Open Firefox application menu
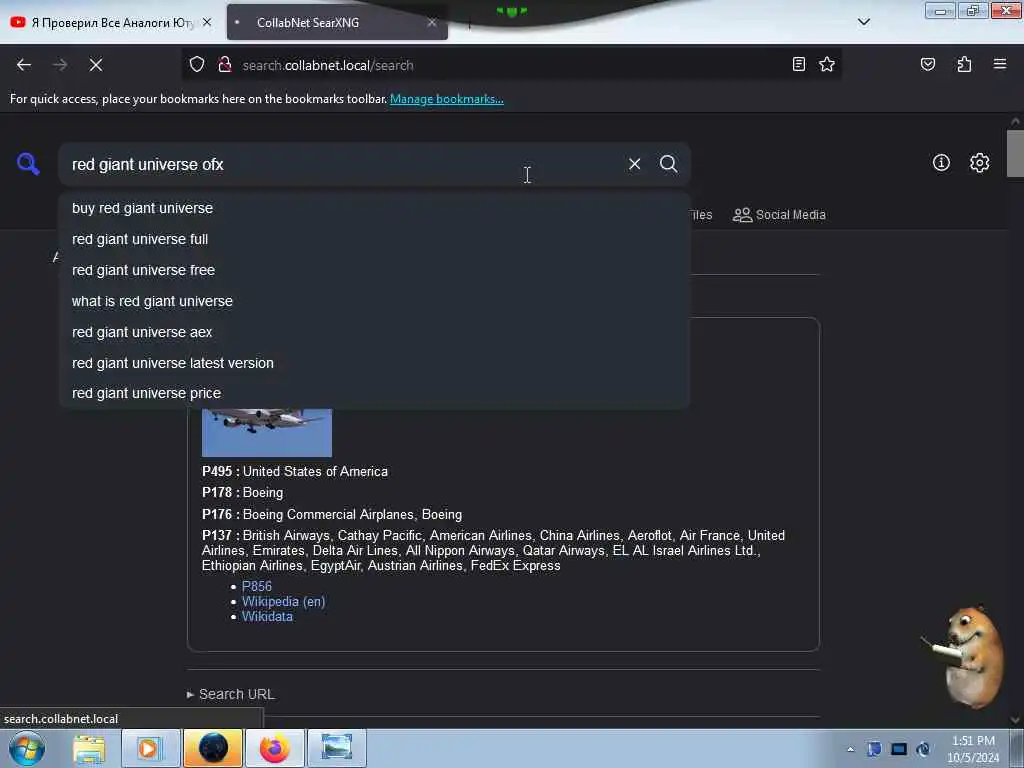Screen dimensions: 1024x768 999,64
